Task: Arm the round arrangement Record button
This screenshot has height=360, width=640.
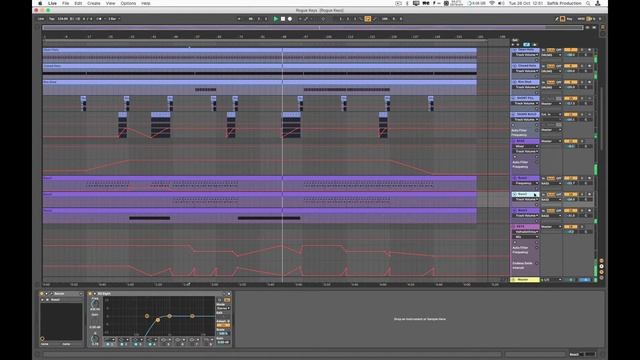Action: click(290, 19)
